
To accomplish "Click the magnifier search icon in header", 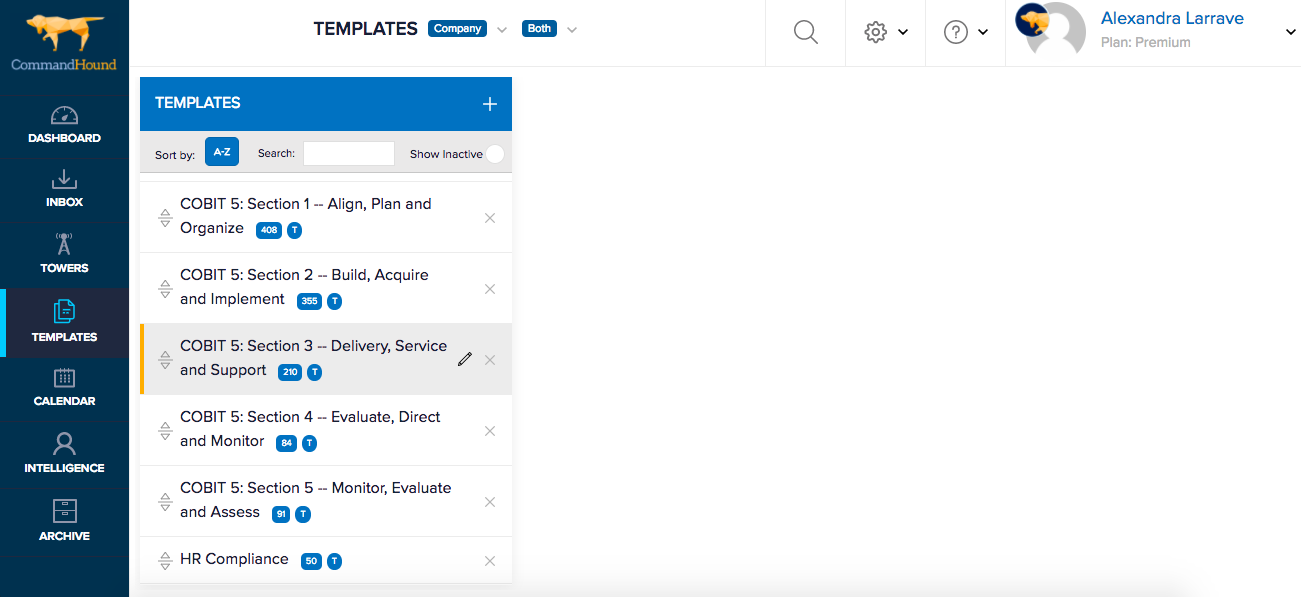I will [x=805, y=32].
